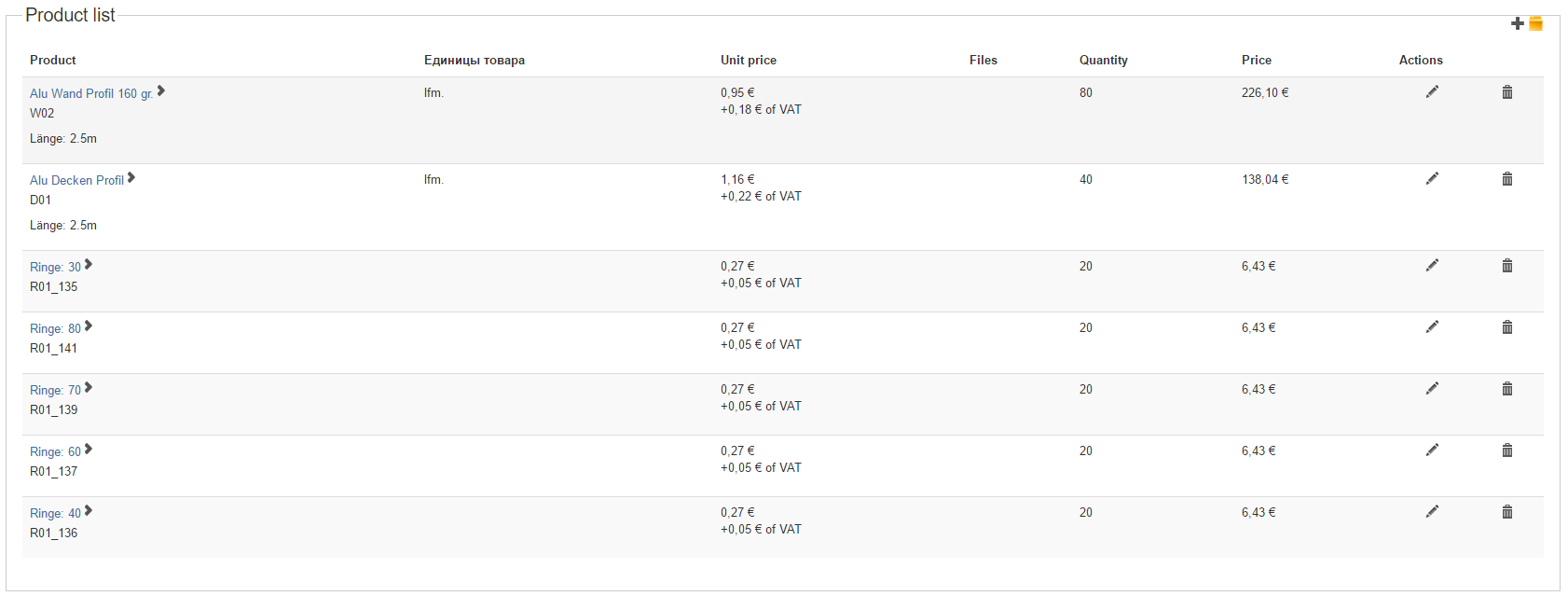Image resolution: width=1568 pixels, height=596 pixels.
Task: Expand the chevron next to Ringe: 60
Action: click(89, 449)
